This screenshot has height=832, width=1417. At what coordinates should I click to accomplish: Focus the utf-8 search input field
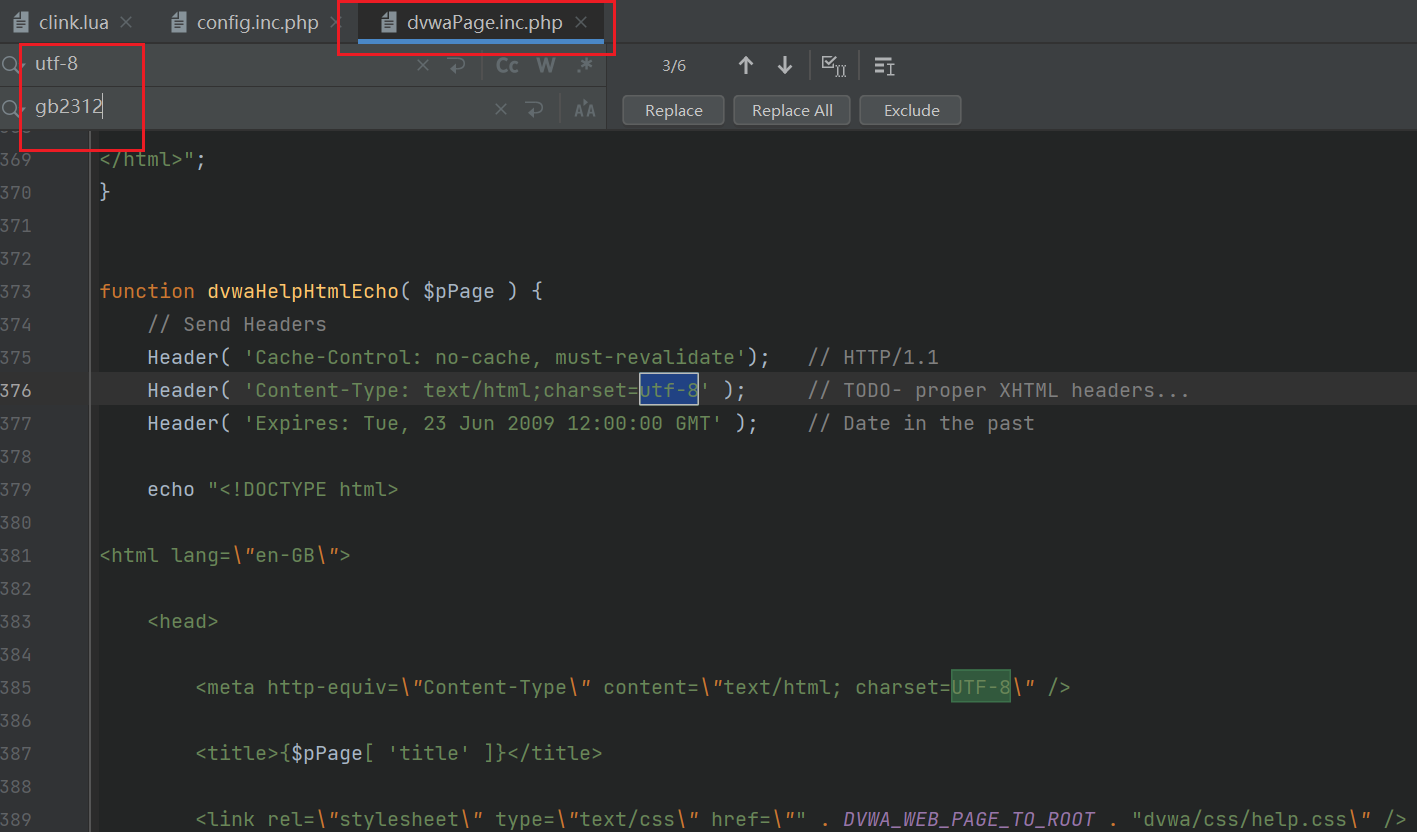click(220, 65)
